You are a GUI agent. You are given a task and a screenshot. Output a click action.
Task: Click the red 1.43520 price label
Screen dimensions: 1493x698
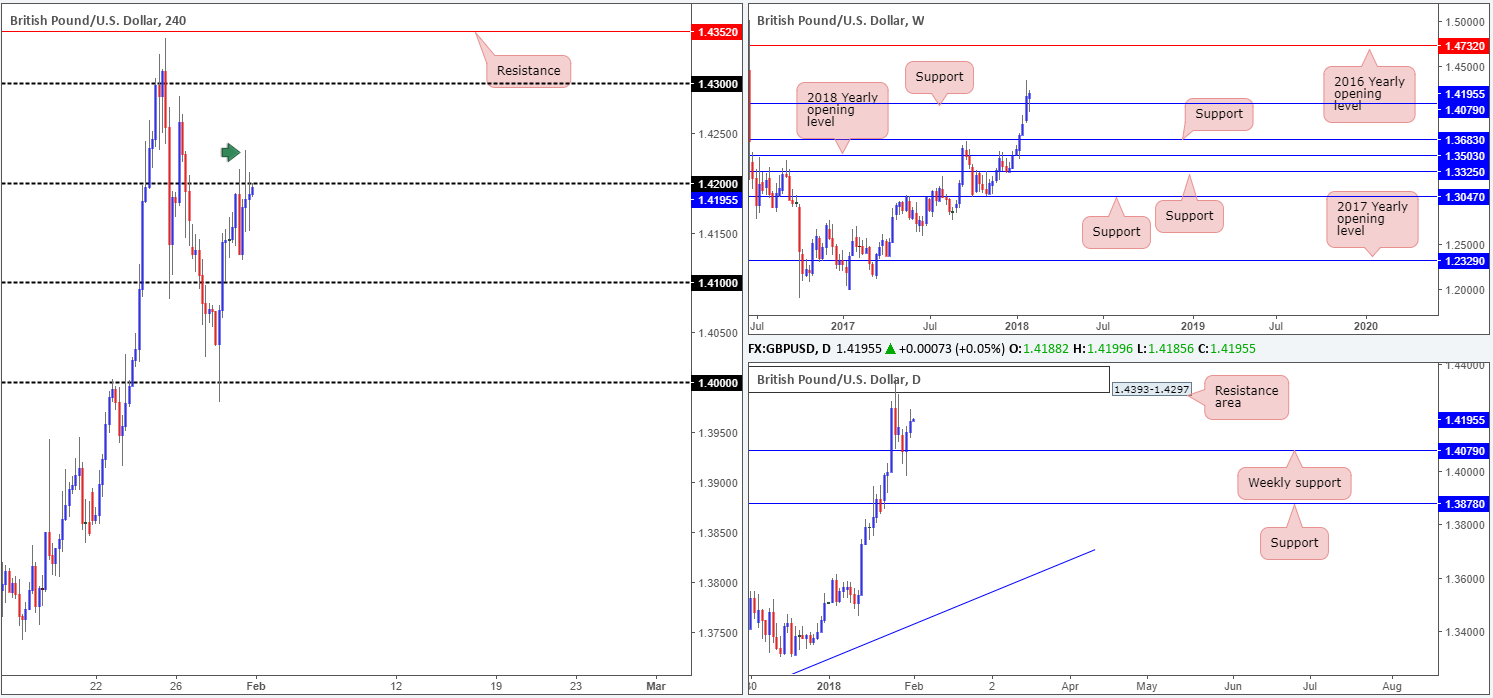(719, 32)
